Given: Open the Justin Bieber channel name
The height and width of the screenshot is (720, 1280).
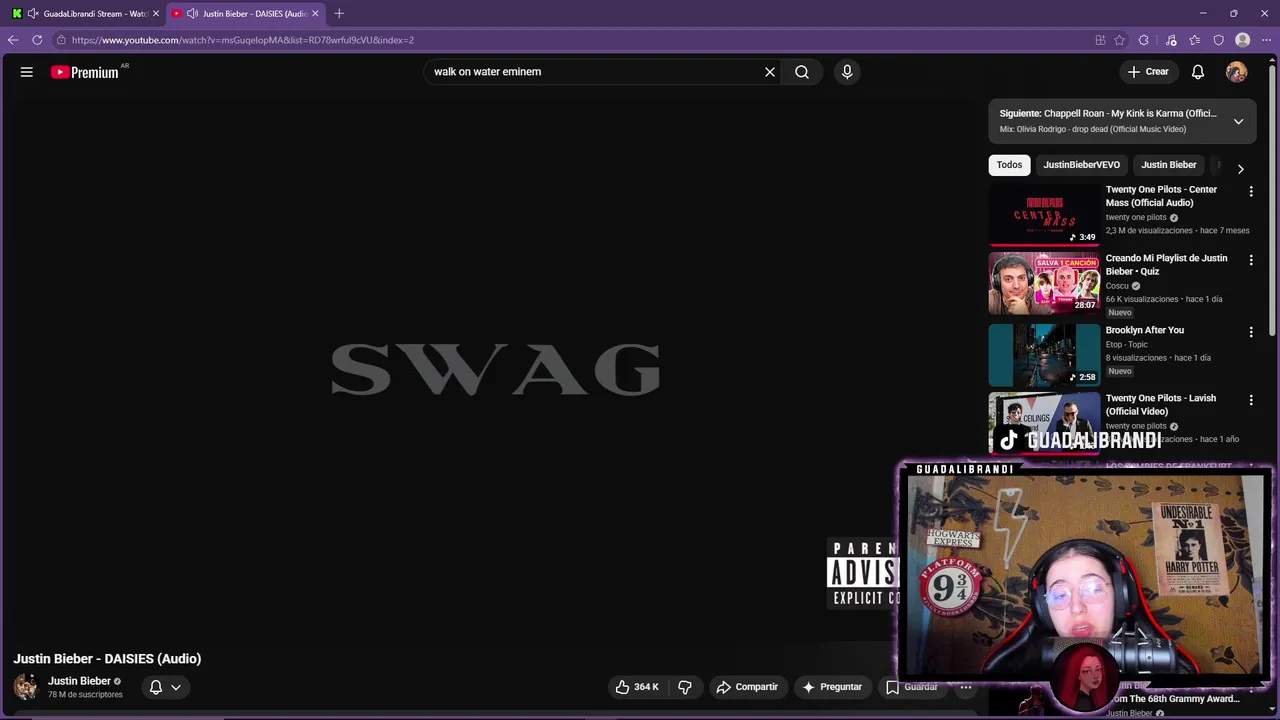Looking at the screenshot, I should (x=79, y=681).
